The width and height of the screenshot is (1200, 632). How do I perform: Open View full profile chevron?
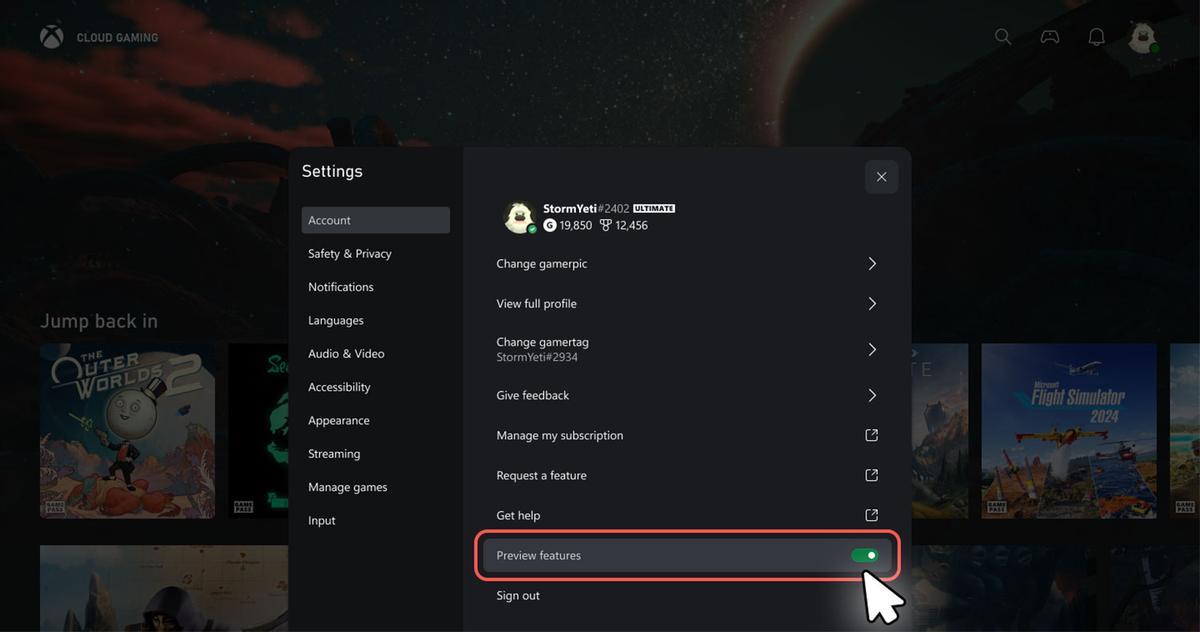(x=872, y=304)
